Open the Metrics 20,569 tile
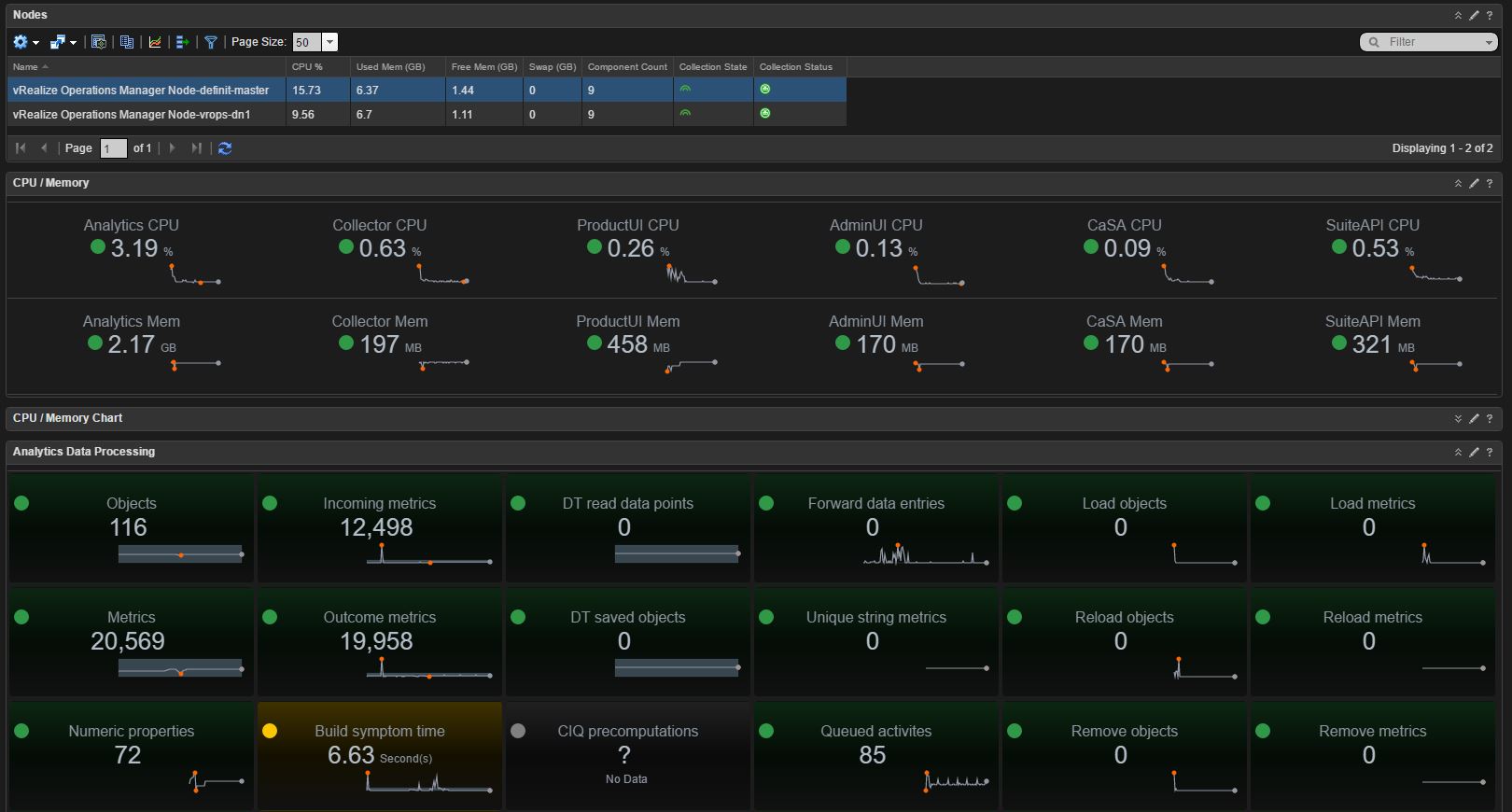The width and height of the screenshot is (1512, 812). pyautogui.click(x=132, y=642)
